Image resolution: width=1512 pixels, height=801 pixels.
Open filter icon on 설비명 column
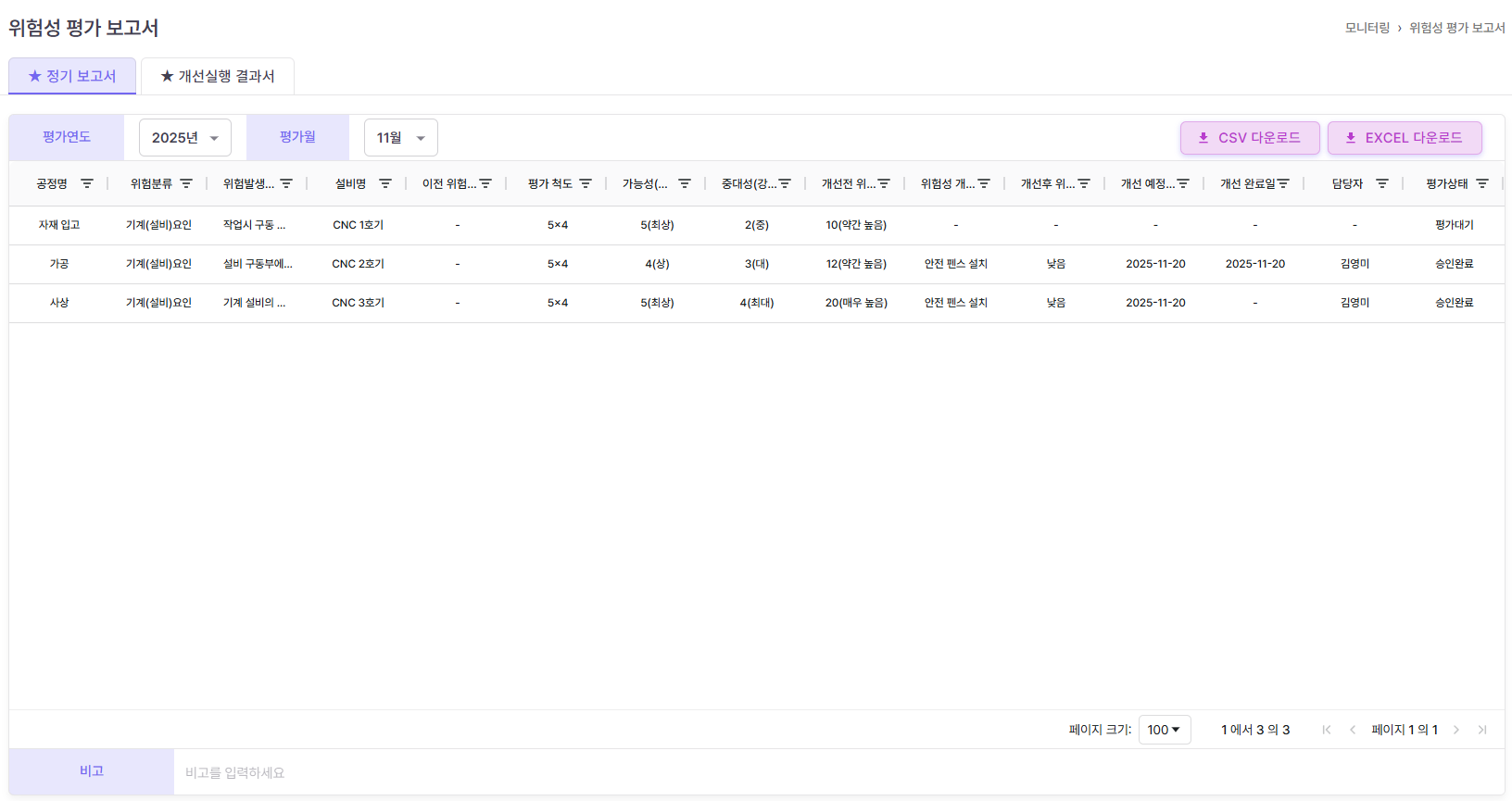(385, 183)
